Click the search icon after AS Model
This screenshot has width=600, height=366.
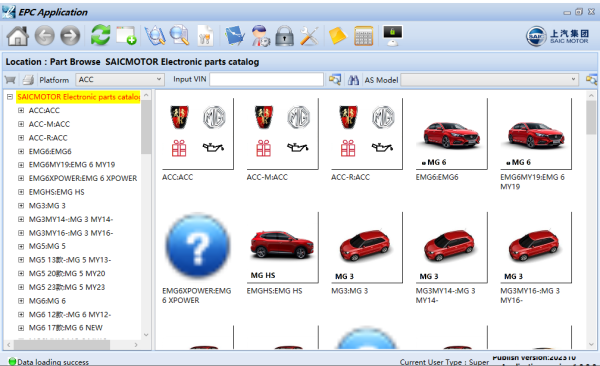[x=591, y=80]
